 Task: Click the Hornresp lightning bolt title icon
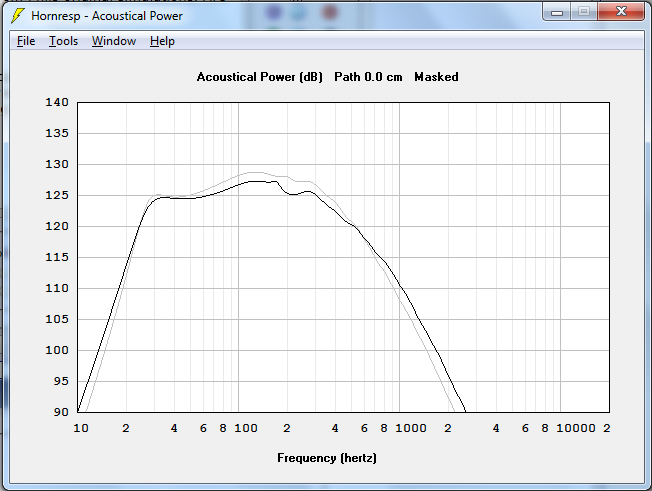(18, 16)
